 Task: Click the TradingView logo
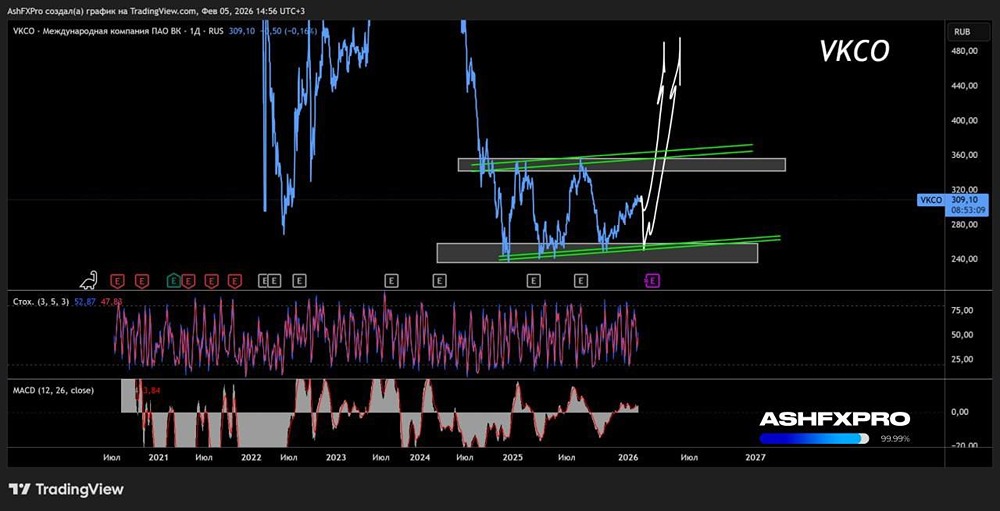67,489
